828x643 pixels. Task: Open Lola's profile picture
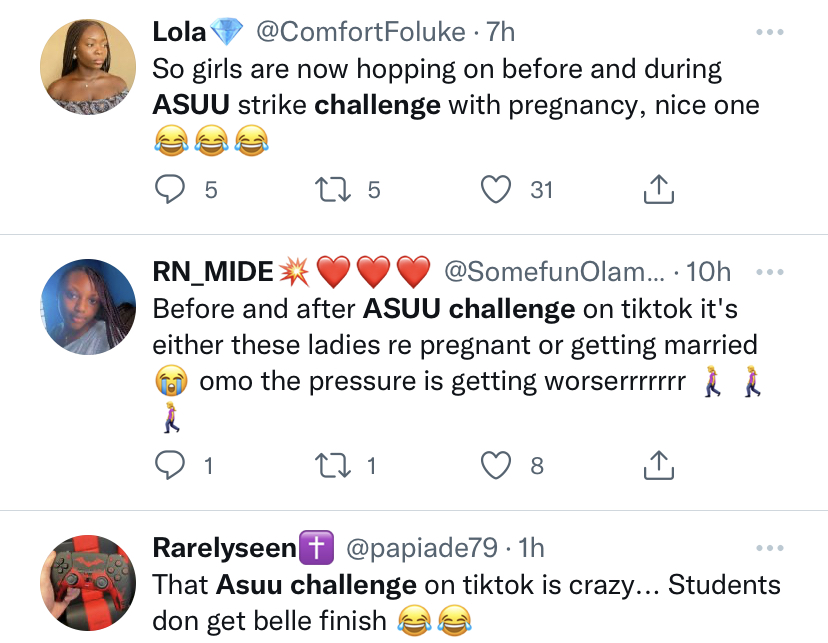tap(88, 67)
